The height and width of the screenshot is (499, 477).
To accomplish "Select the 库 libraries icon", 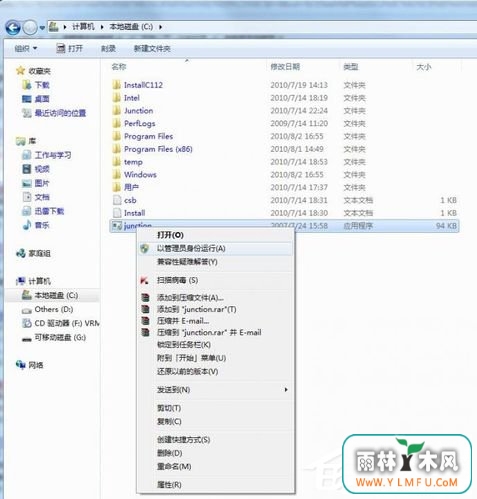I will click(x=20, y=141).
